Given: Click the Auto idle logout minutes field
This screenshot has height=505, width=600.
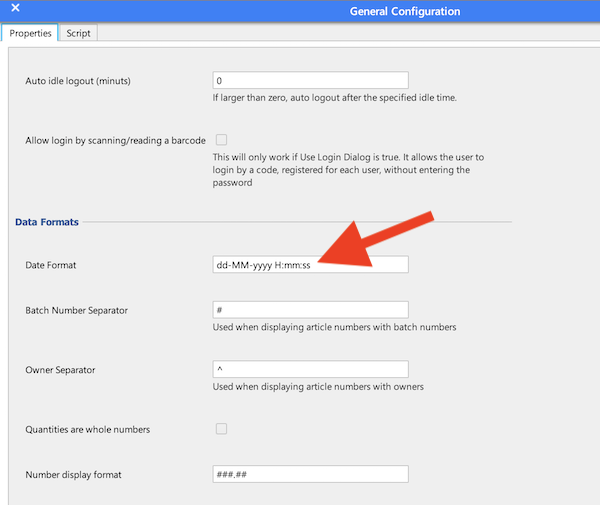Looking at the screenshot, I should 310,80.
